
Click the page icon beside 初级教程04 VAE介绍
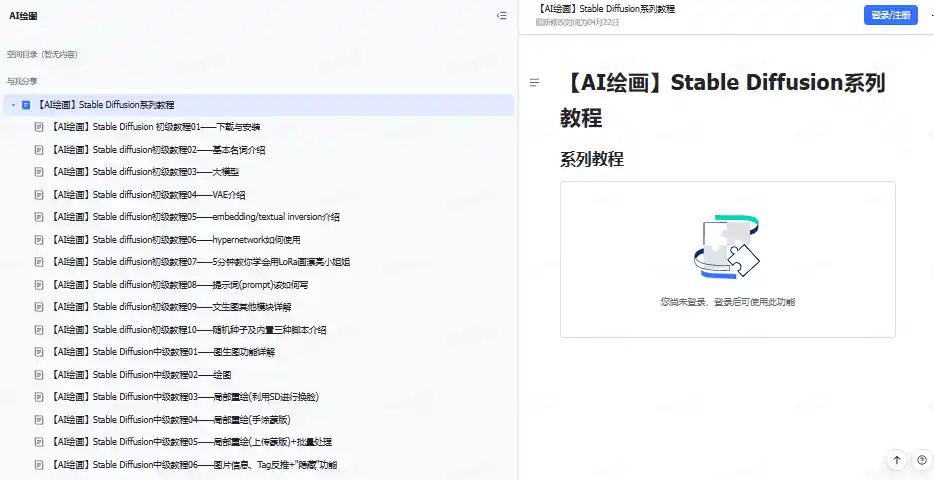pos(39,195)
